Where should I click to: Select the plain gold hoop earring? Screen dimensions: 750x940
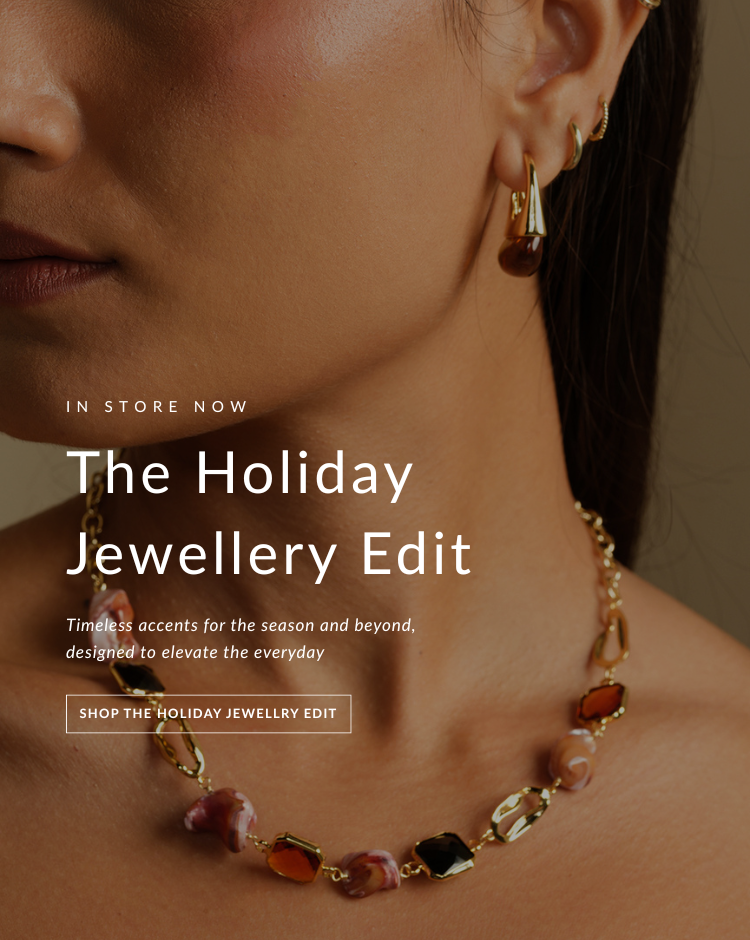click(x=573, y=147)
